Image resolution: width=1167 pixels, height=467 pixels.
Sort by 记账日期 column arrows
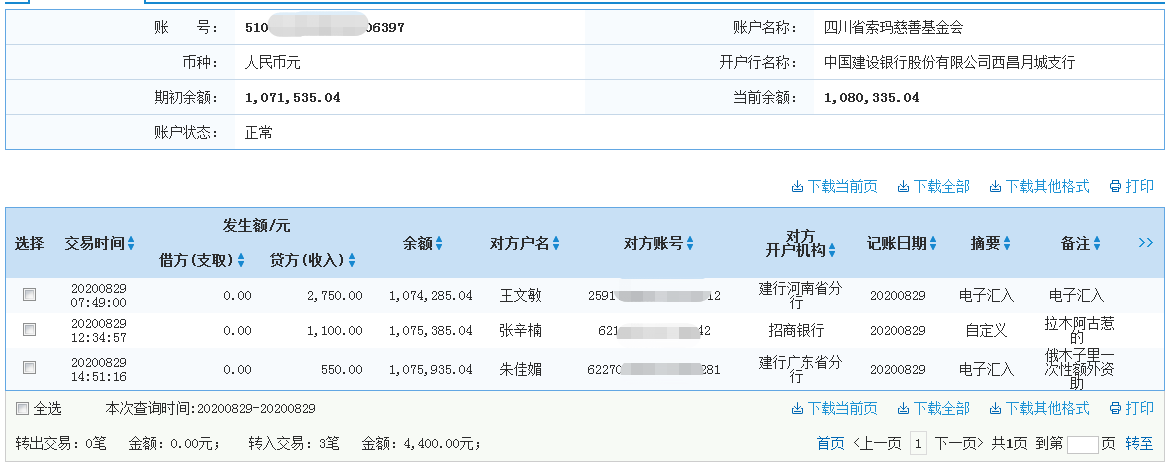click(x=933, y=244)
